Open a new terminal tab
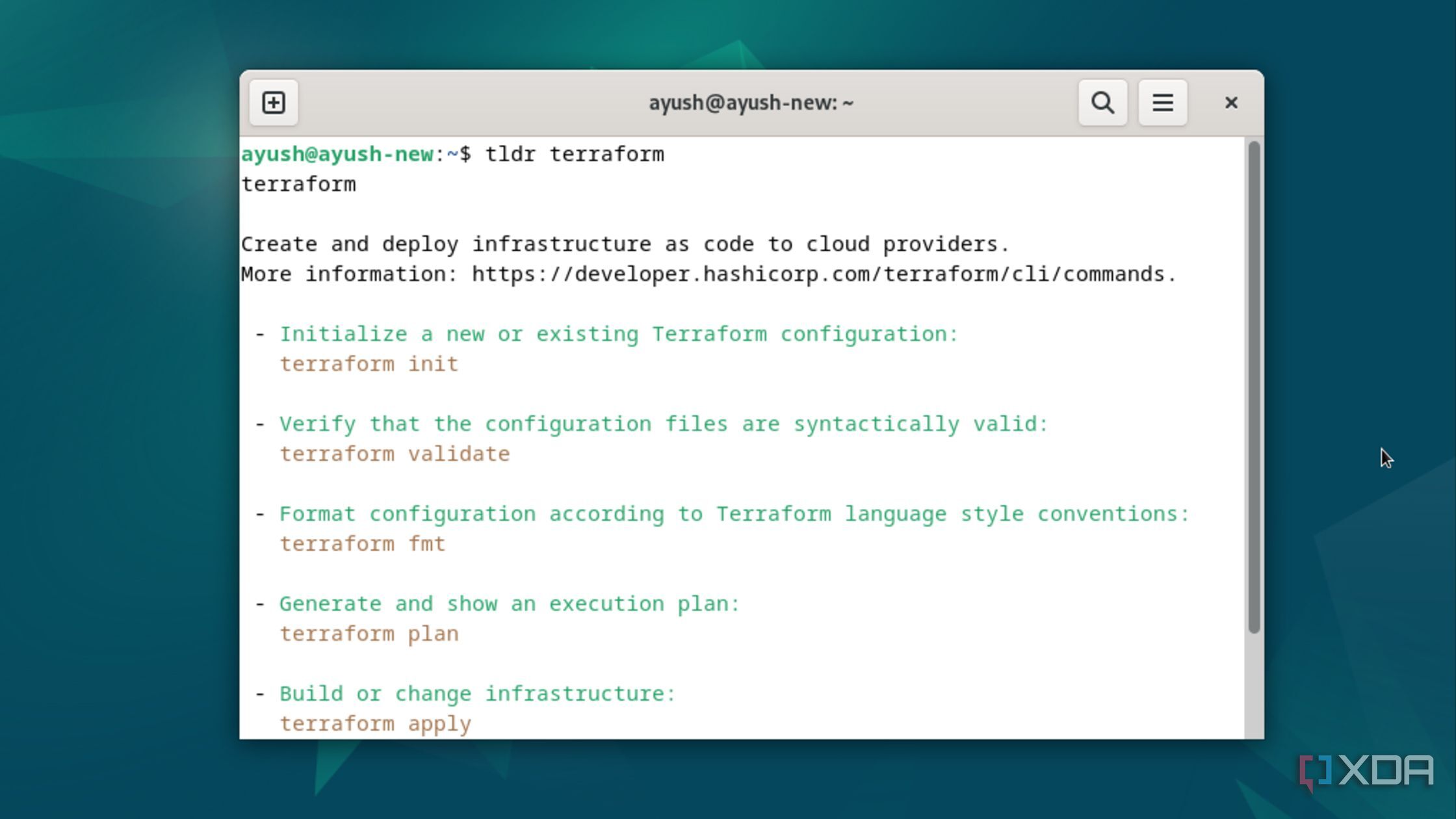Viewport: 1456px width, 819px height. click(x=274, y=103)
